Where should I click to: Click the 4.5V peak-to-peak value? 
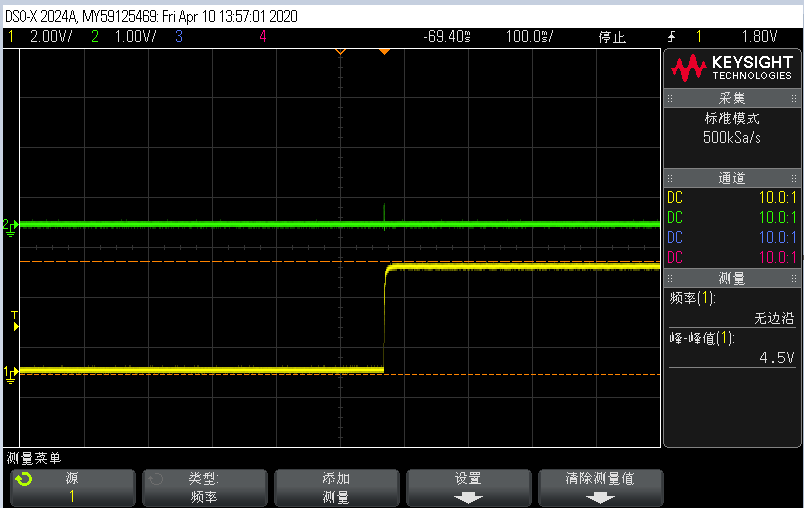(777, 357)
